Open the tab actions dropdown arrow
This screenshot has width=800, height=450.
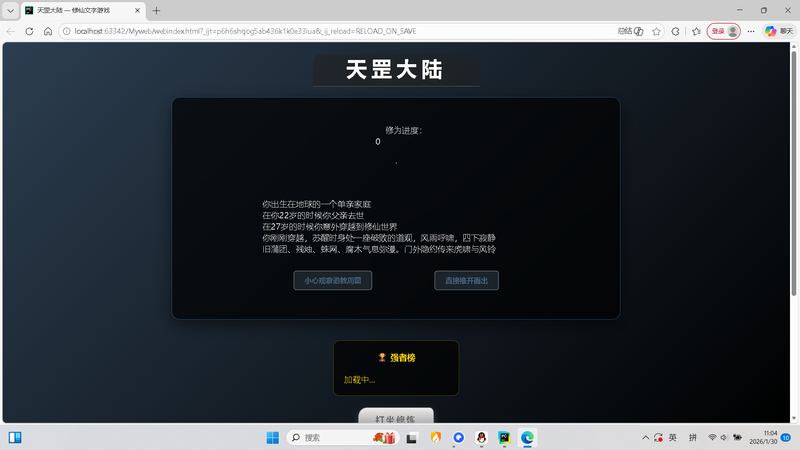click(x=10, y=10)
